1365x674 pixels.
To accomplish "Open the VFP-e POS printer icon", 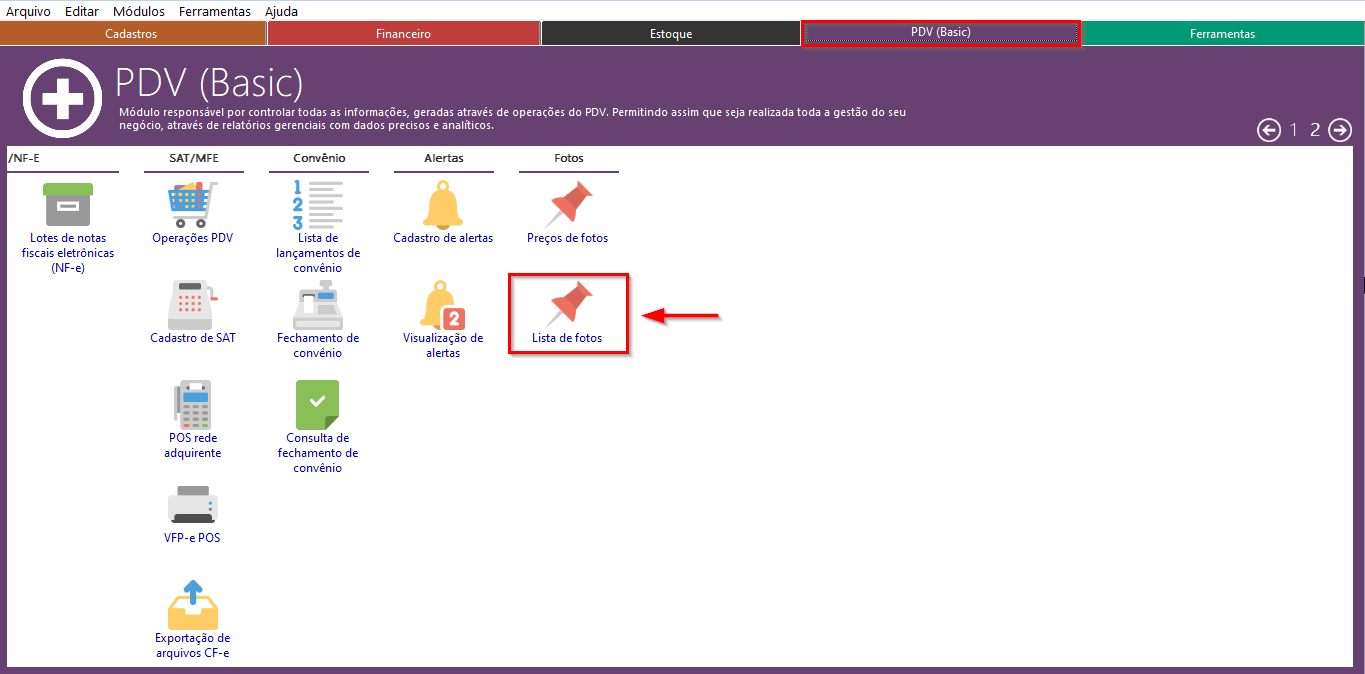I will click(193, 506).
